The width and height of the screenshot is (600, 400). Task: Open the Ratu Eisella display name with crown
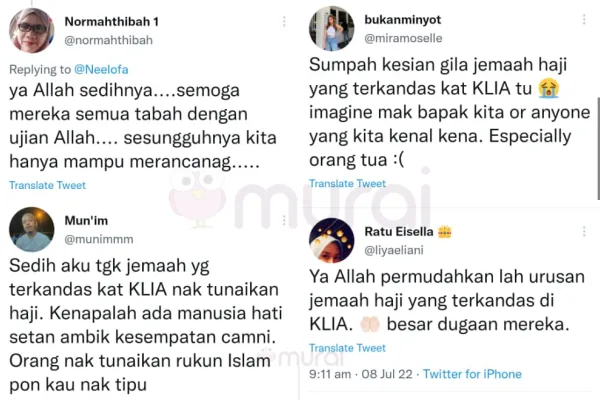click(x=408, y=232)
